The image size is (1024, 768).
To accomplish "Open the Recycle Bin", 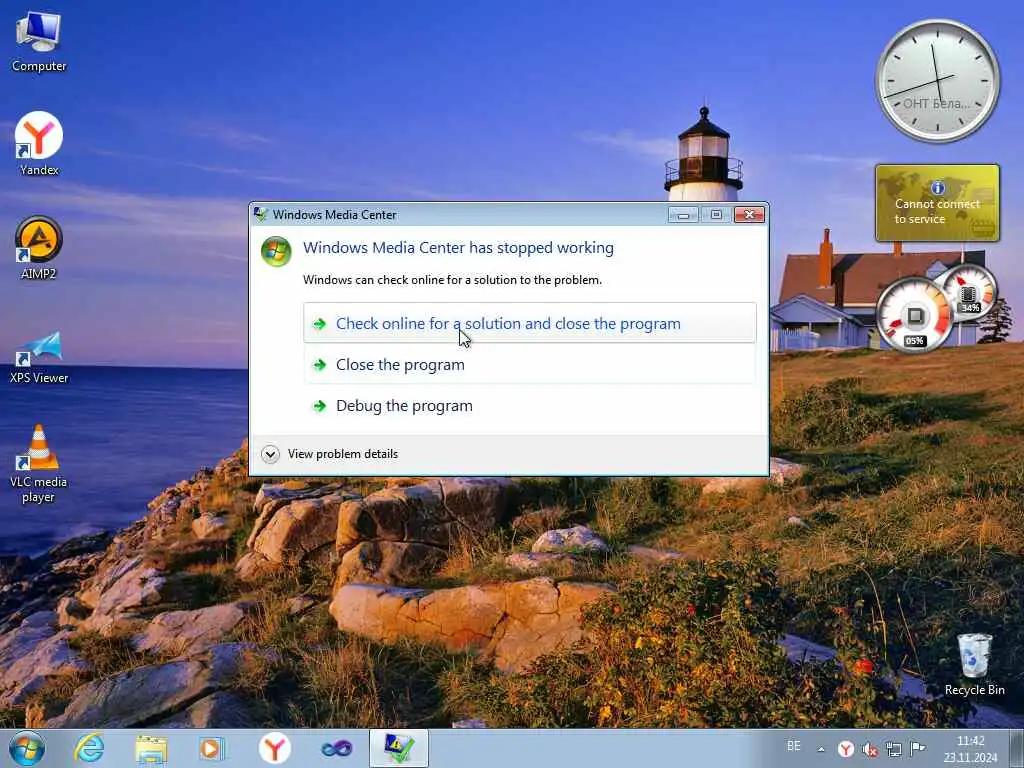I will tap(974, 665).
